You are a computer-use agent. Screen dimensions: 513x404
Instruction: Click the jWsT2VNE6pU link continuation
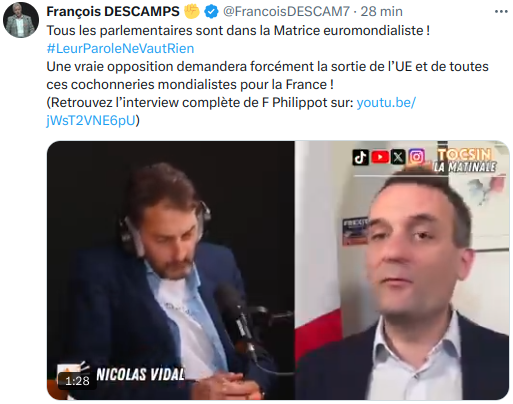pos(91,121)
